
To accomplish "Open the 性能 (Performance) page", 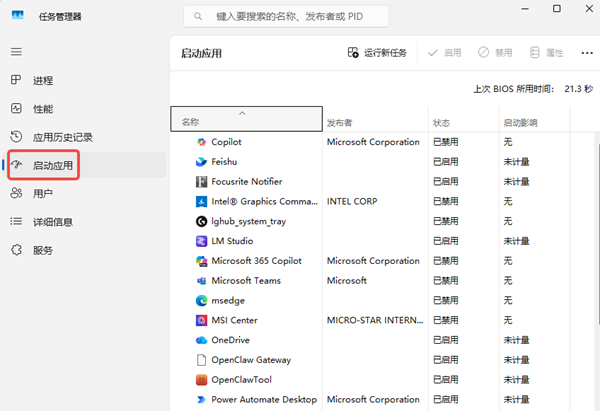I will click(84, 109).
